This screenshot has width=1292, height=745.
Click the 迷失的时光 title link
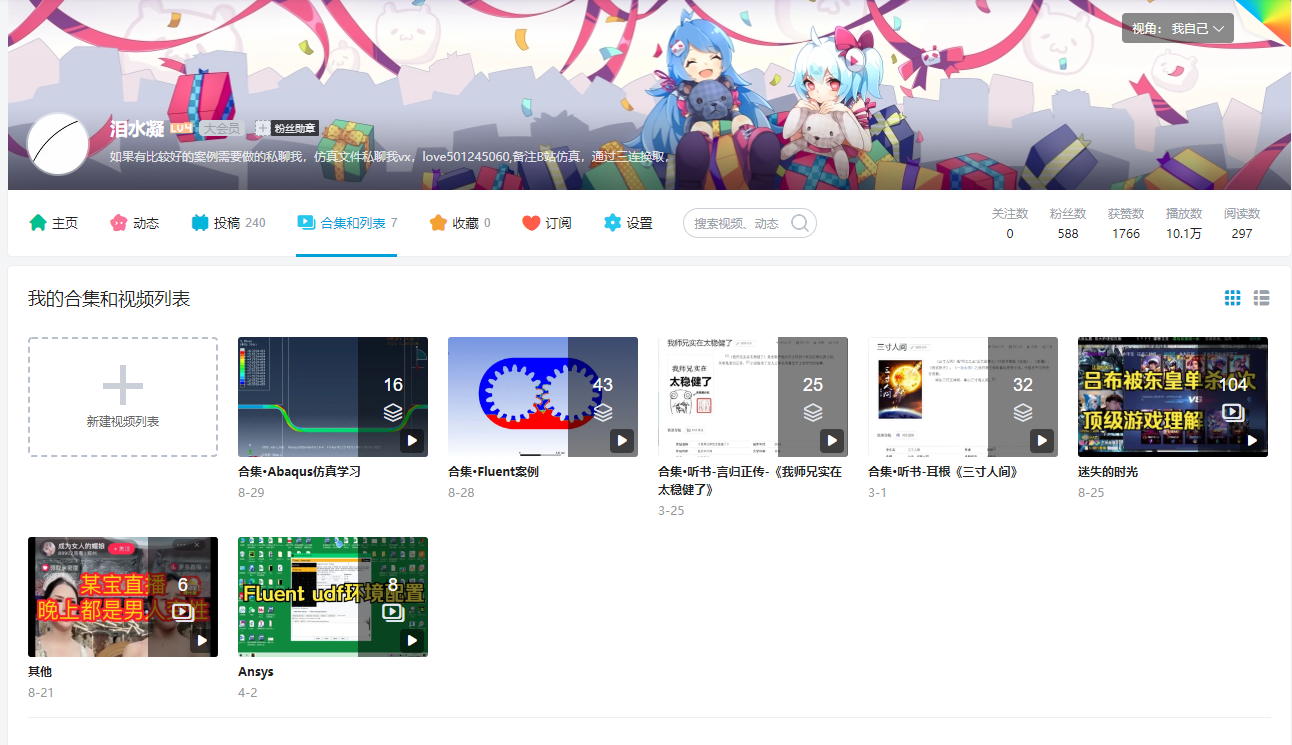click(x=1108, y=471)
